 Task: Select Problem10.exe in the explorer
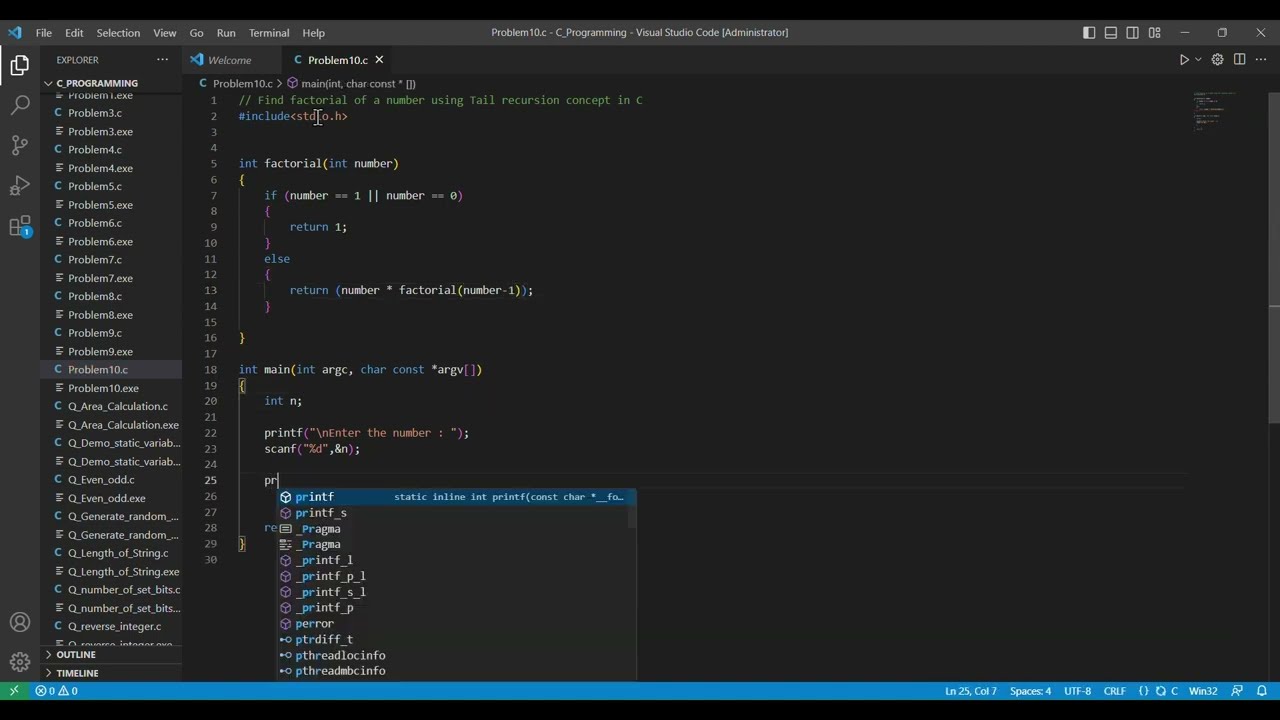103,388
